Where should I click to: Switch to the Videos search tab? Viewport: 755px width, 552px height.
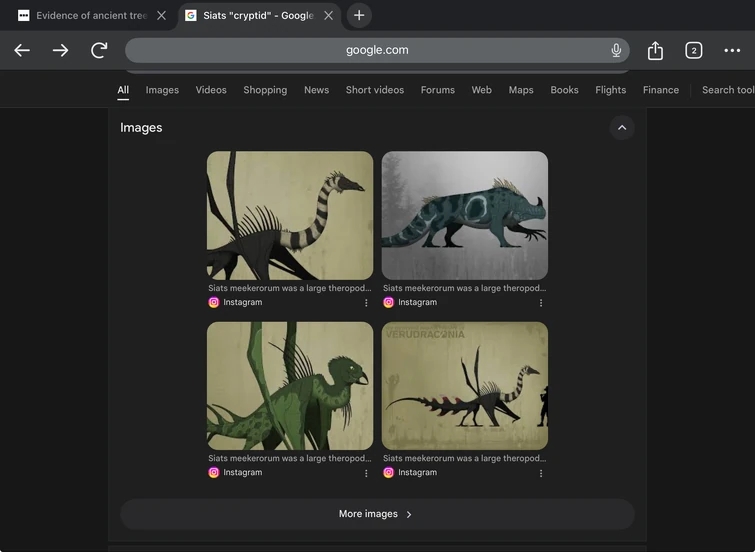point(211,90)
